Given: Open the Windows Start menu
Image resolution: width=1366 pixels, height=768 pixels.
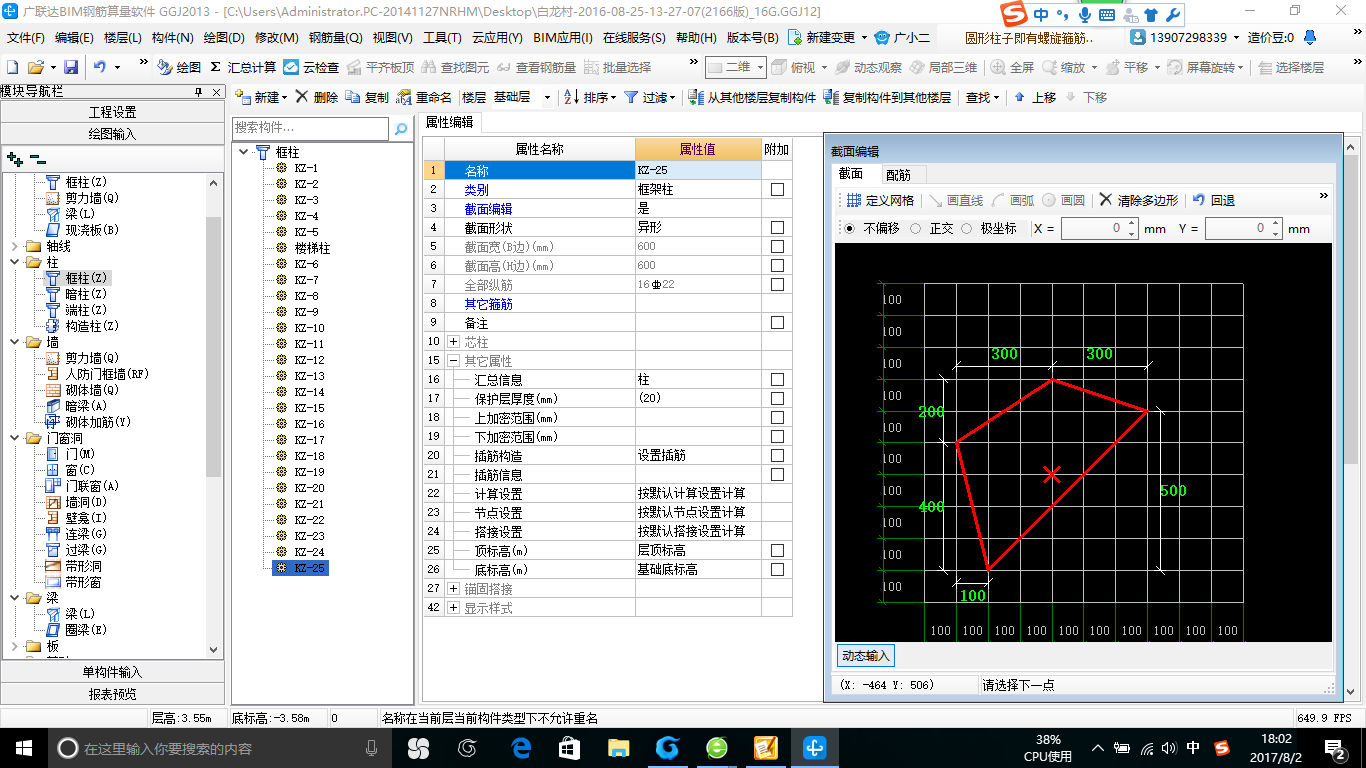Looking at the screenshot, I should point(23,747).
